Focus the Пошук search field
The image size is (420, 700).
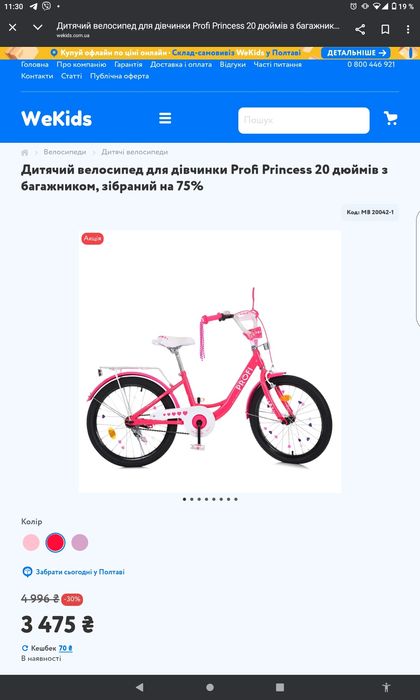click(304, 121)
